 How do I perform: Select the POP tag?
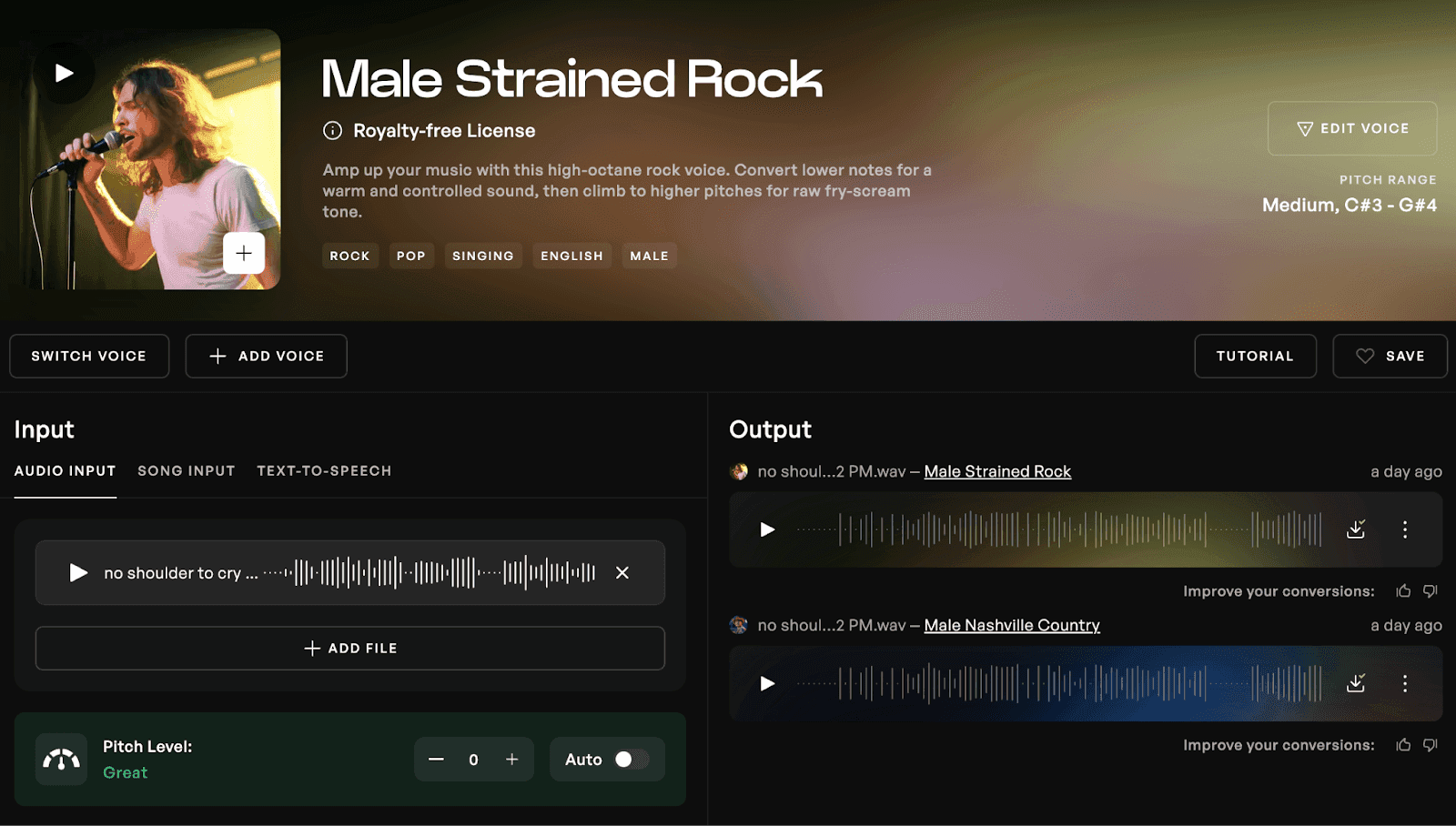tap(411, 256)
